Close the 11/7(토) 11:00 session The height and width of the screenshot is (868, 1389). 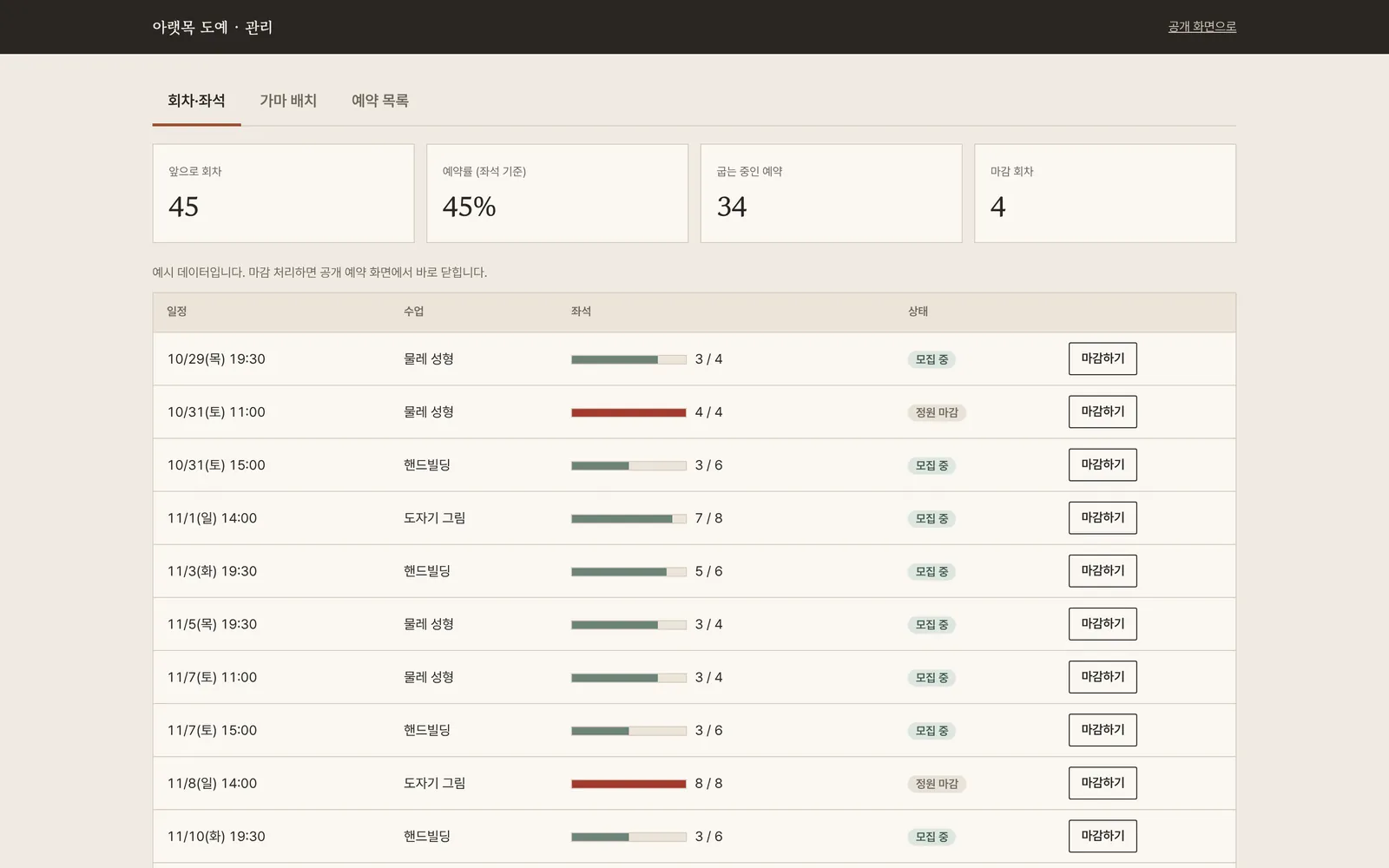1103,676
